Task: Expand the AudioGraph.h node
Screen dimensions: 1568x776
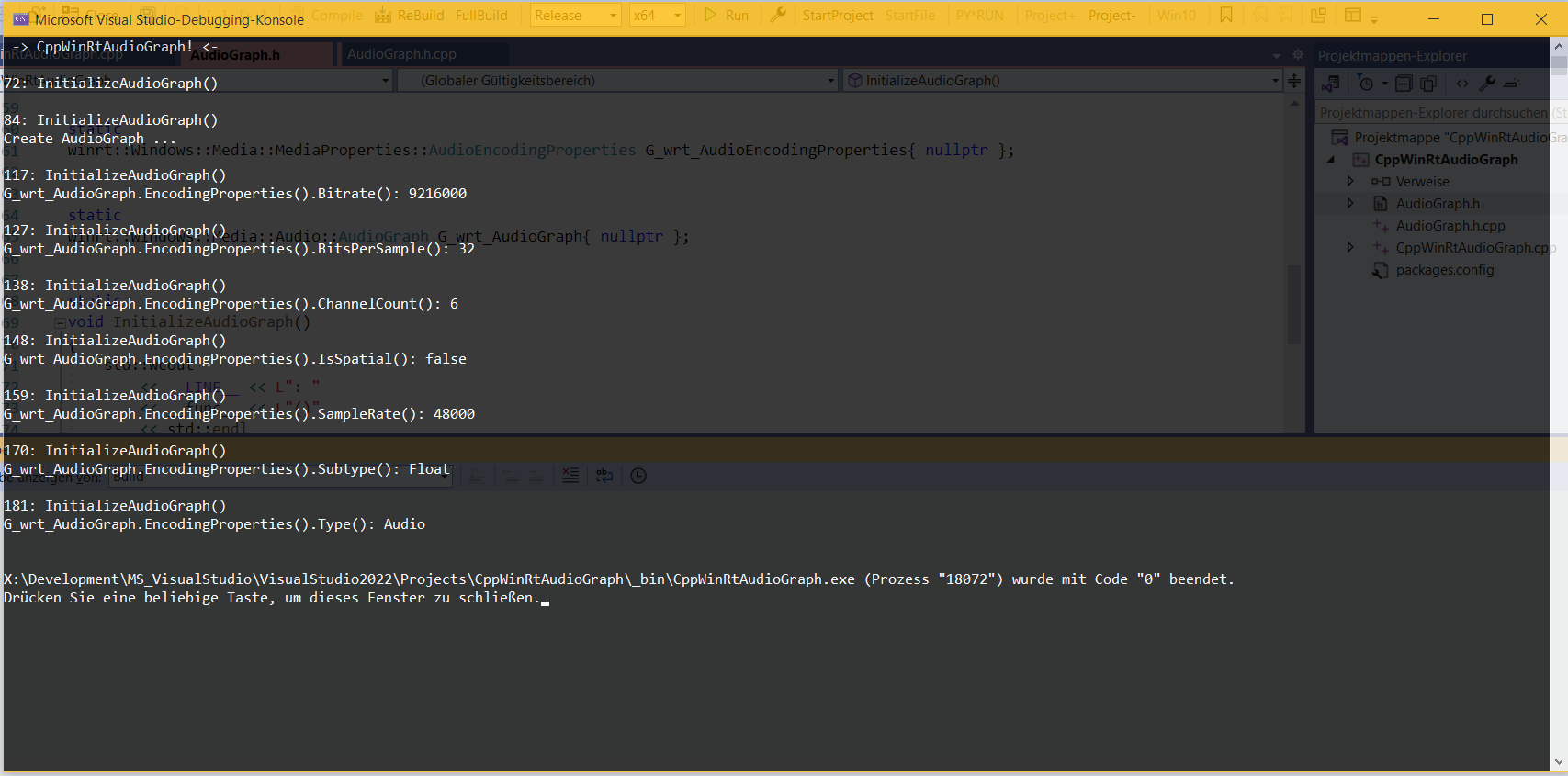Action: [x=1350, y=204]
